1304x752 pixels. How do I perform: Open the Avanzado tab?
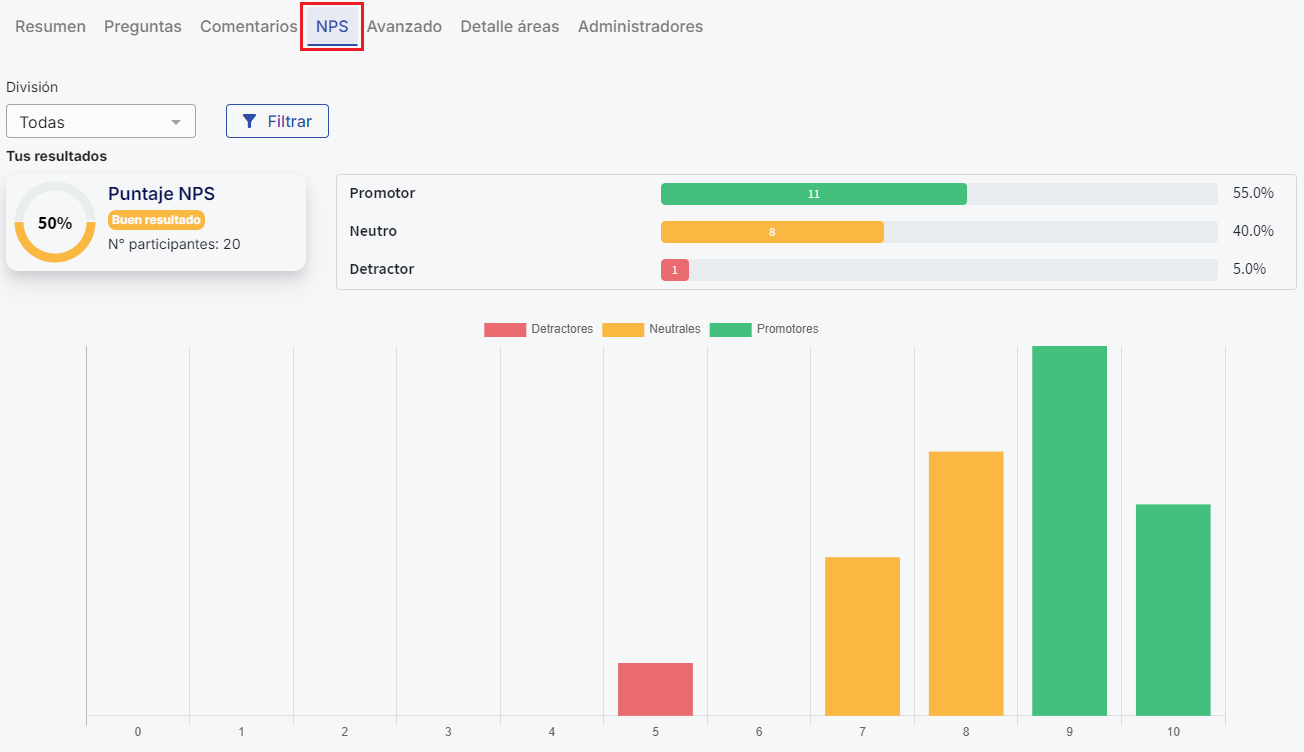coord(404,27)
